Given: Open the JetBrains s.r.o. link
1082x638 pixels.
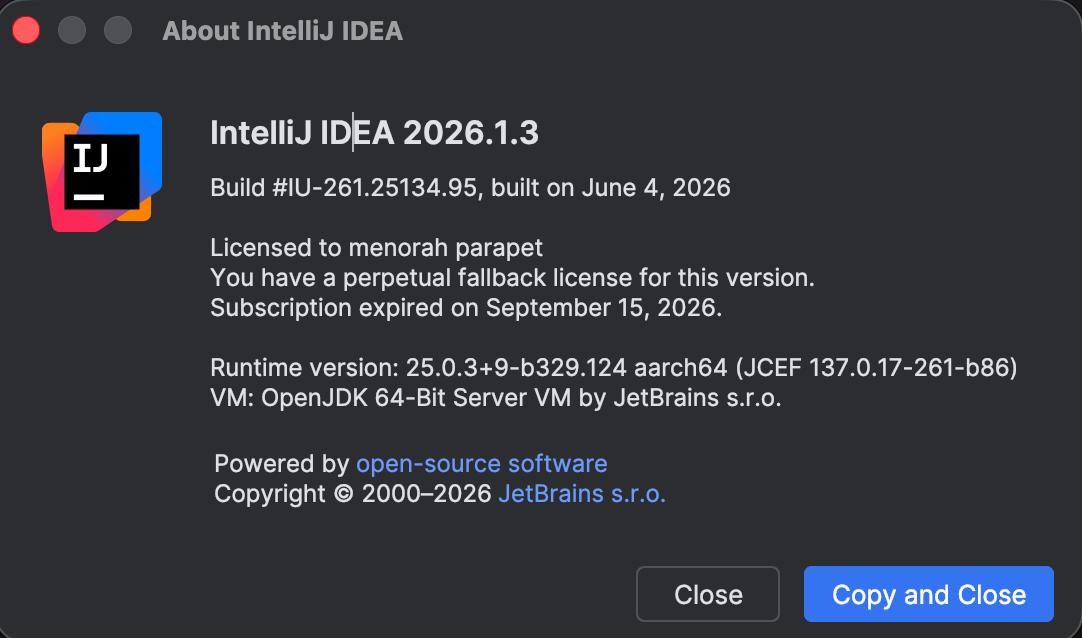Looking at the screenshot, I should pos(582,494).
